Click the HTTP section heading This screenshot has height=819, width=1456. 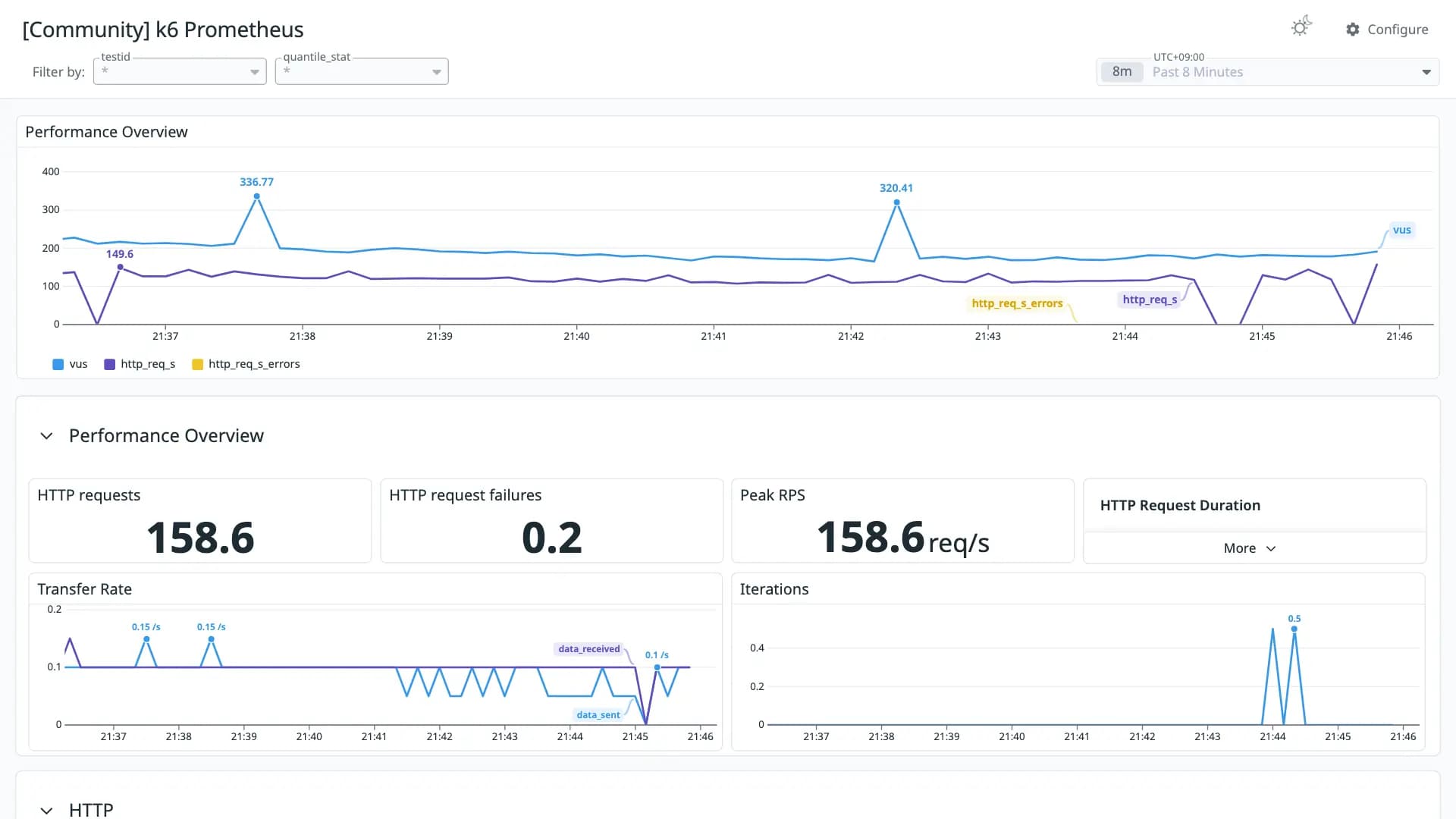click(91, 809)
